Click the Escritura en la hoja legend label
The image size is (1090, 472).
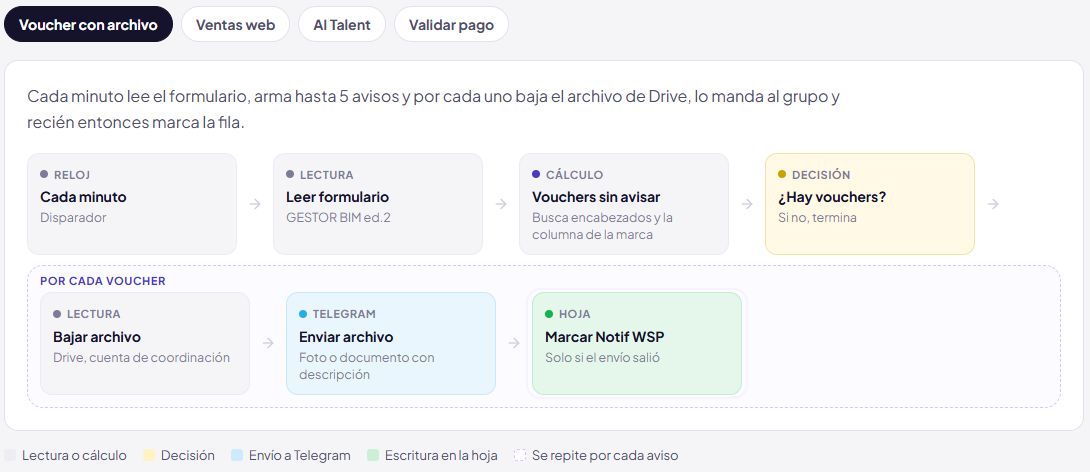tap(441, 455)
